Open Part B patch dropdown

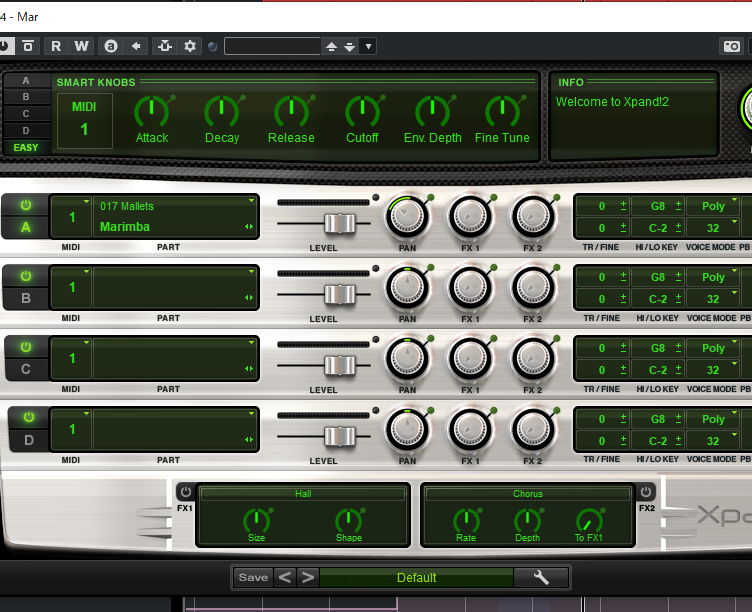click(251, 272)
